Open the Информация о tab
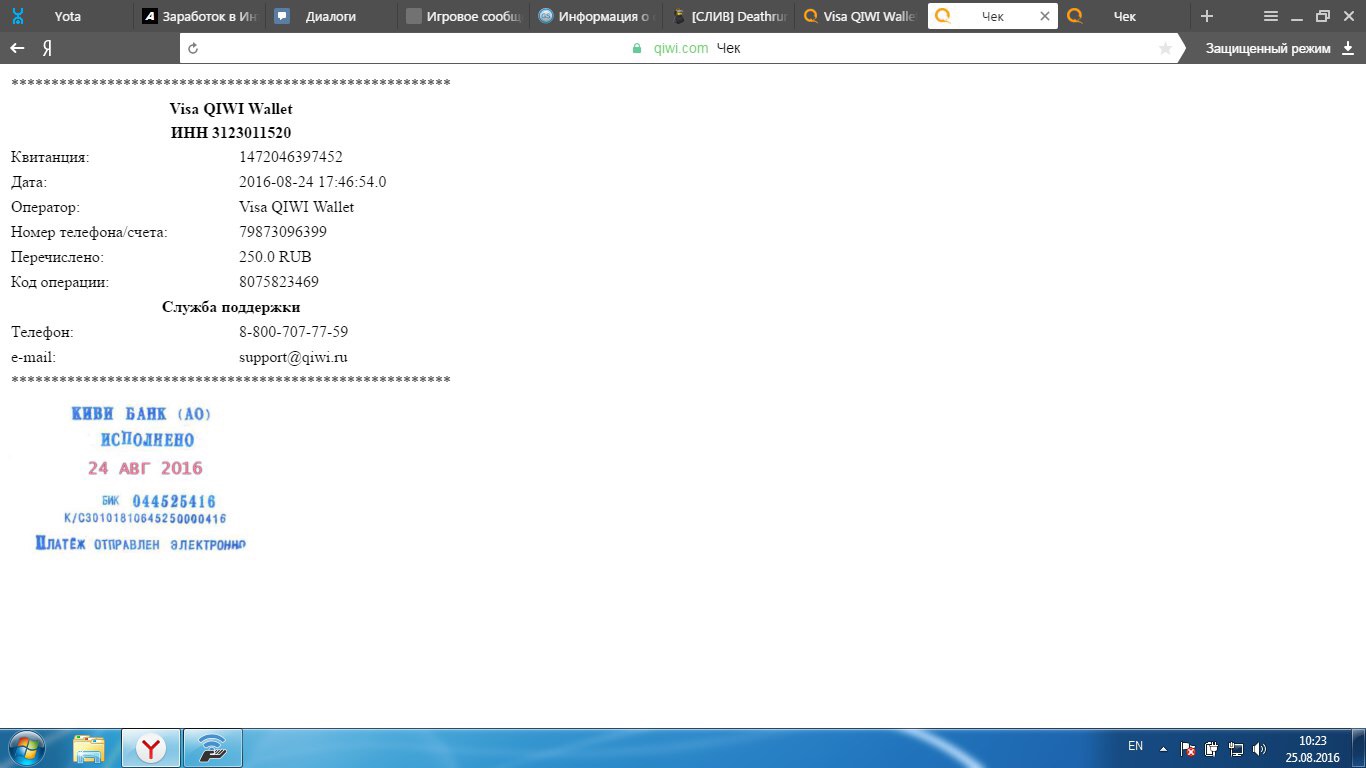Viewport: 1366px width, 768px height. coord(596,16)
